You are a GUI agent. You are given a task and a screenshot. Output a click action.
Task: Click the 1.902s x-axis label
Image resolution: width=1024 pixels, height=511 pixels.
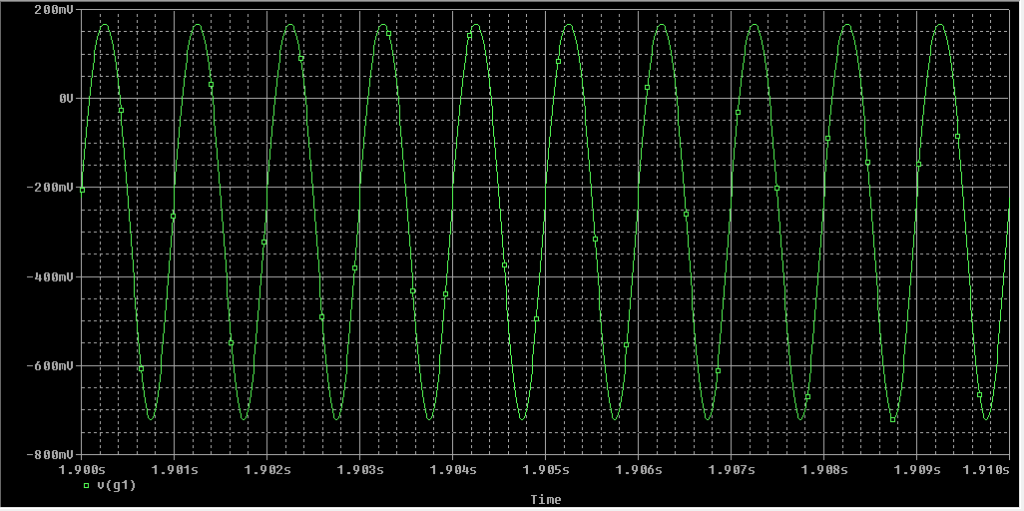click(267, 468)
